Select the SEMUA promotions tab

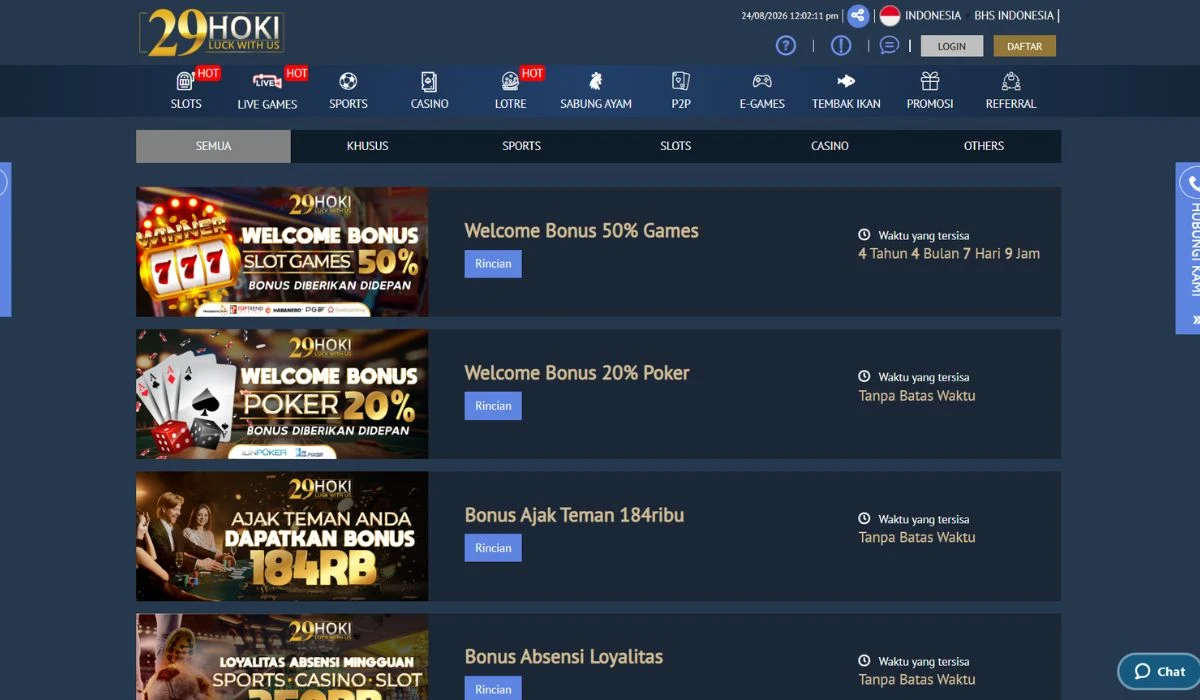click(213, 146)
